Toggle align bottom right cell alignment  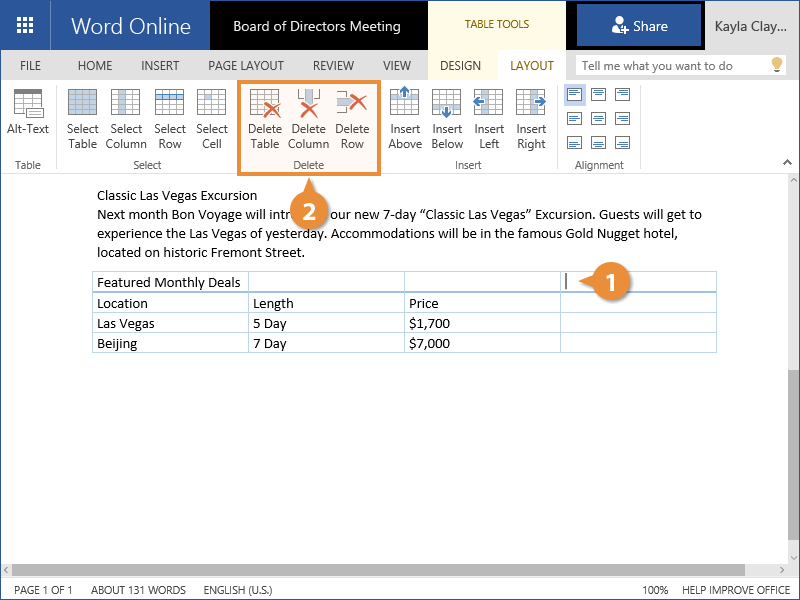tap(623, 143)
